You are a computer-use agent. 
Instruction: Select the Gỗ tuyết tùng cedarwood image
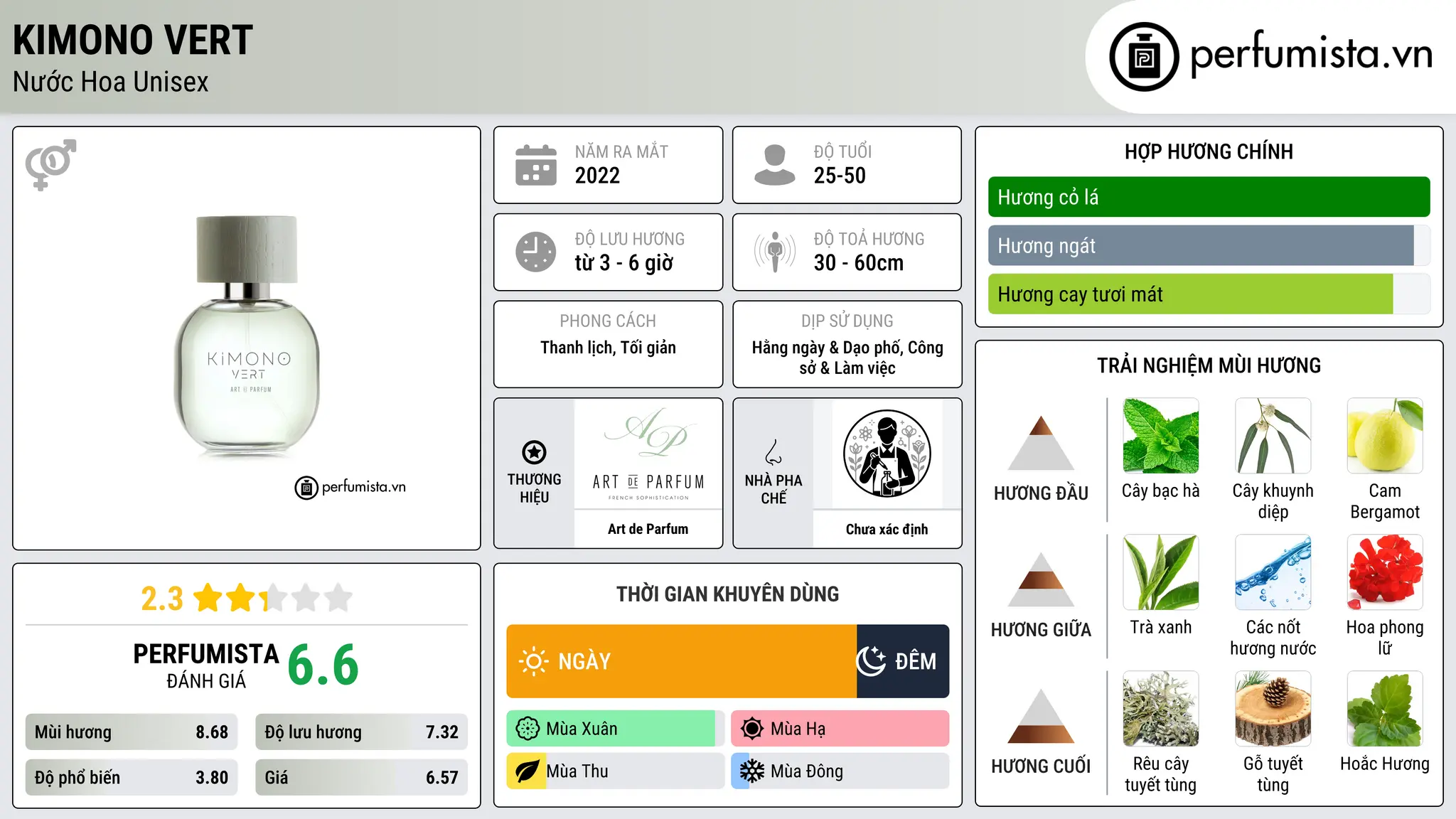(1273, 709)
